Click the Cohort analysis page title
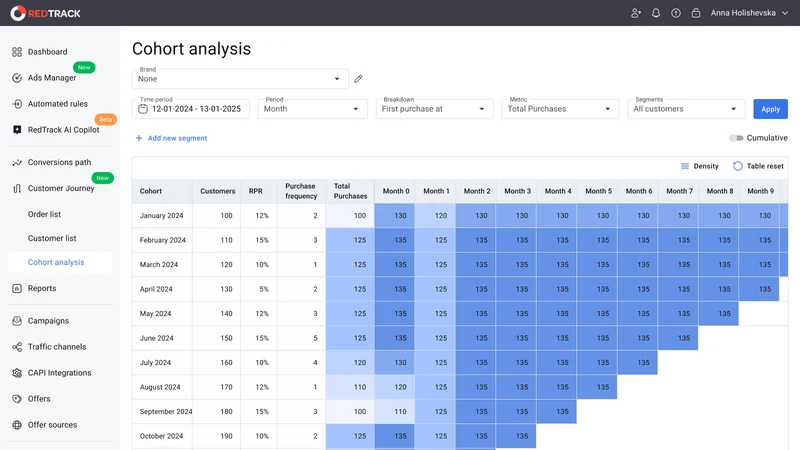Screen dimensions: 800x450 [191, 48]
